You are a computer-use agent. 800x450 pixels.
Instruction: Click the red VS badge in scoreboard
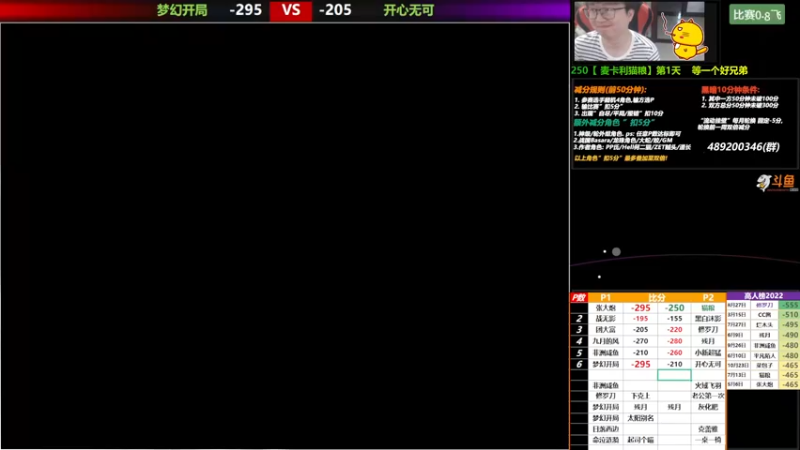pyautogui.click(x=291, y=11)
